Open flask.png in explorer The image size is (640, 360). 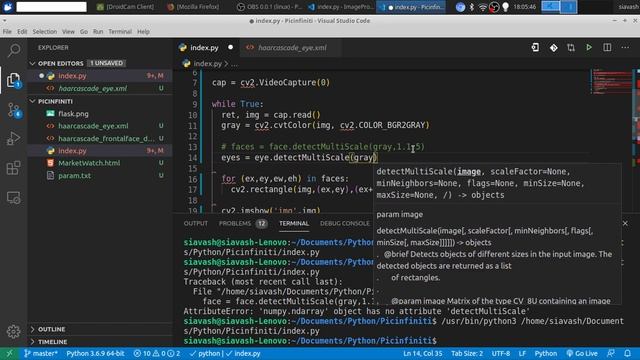(100, 114)
